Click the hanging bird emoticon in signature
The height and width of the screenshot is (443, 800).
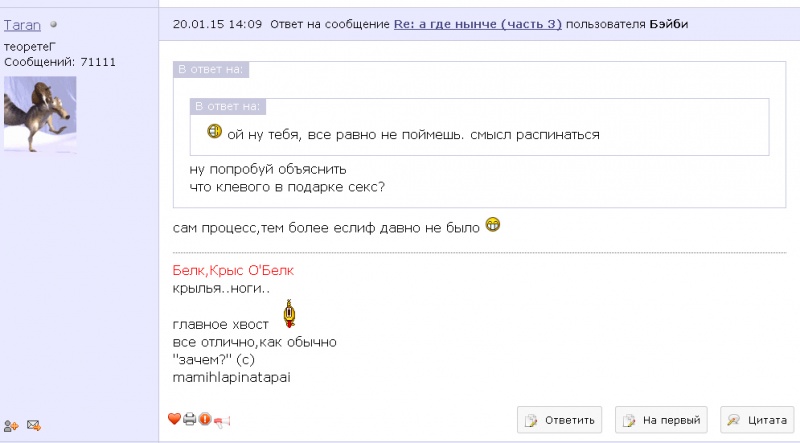click(x=290, y=313)
